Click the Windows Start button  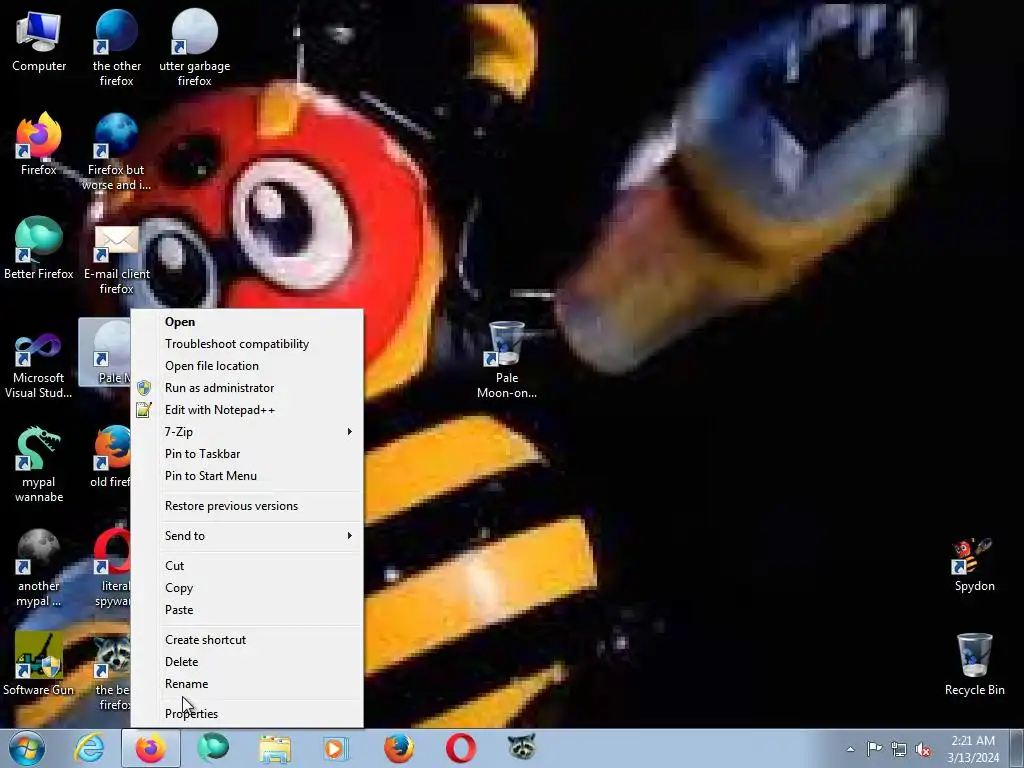(x=27, y=748)
